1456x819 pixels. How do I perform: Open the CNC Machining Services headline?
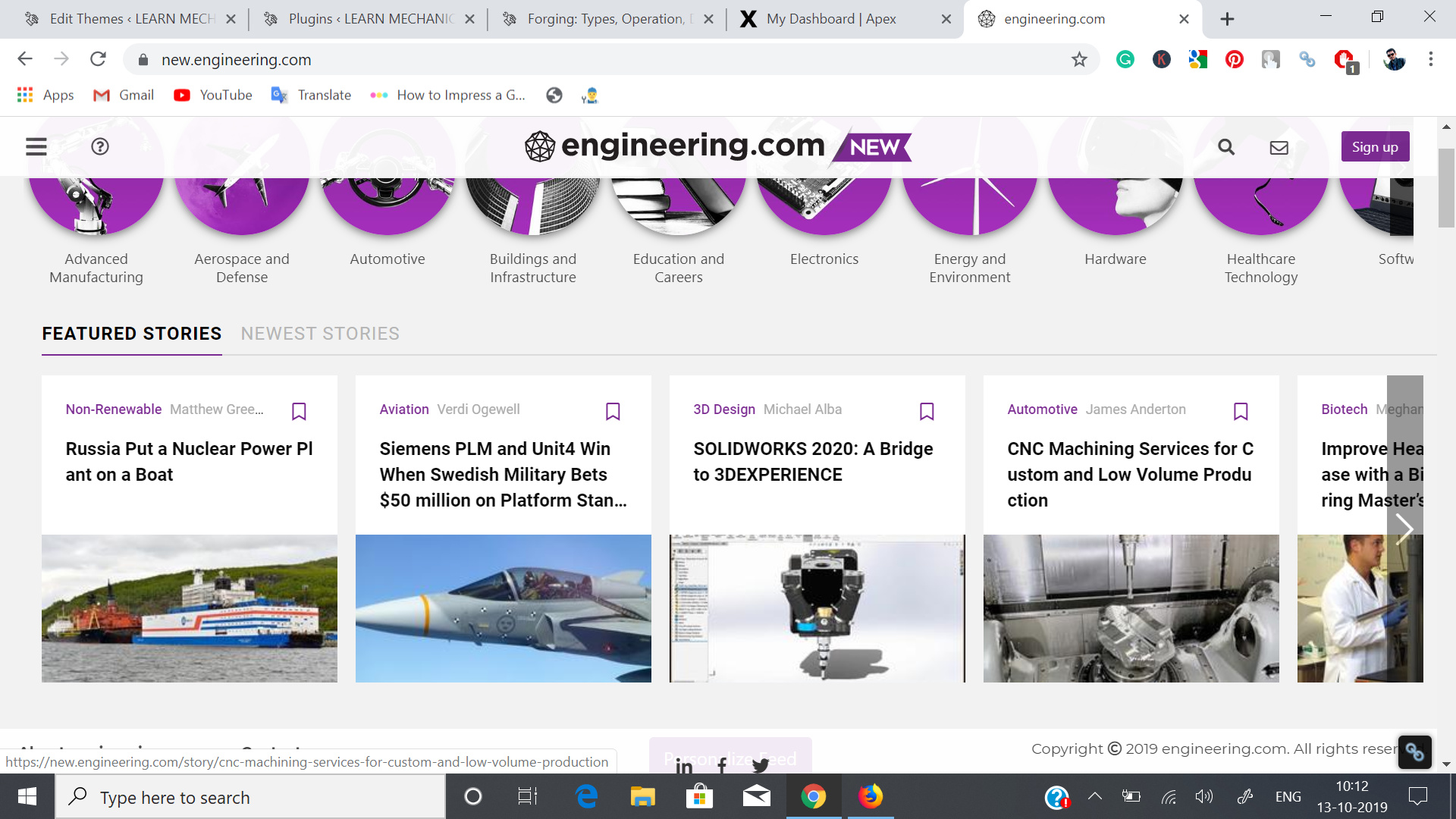pyautogui.click(x=1131, y=474)
